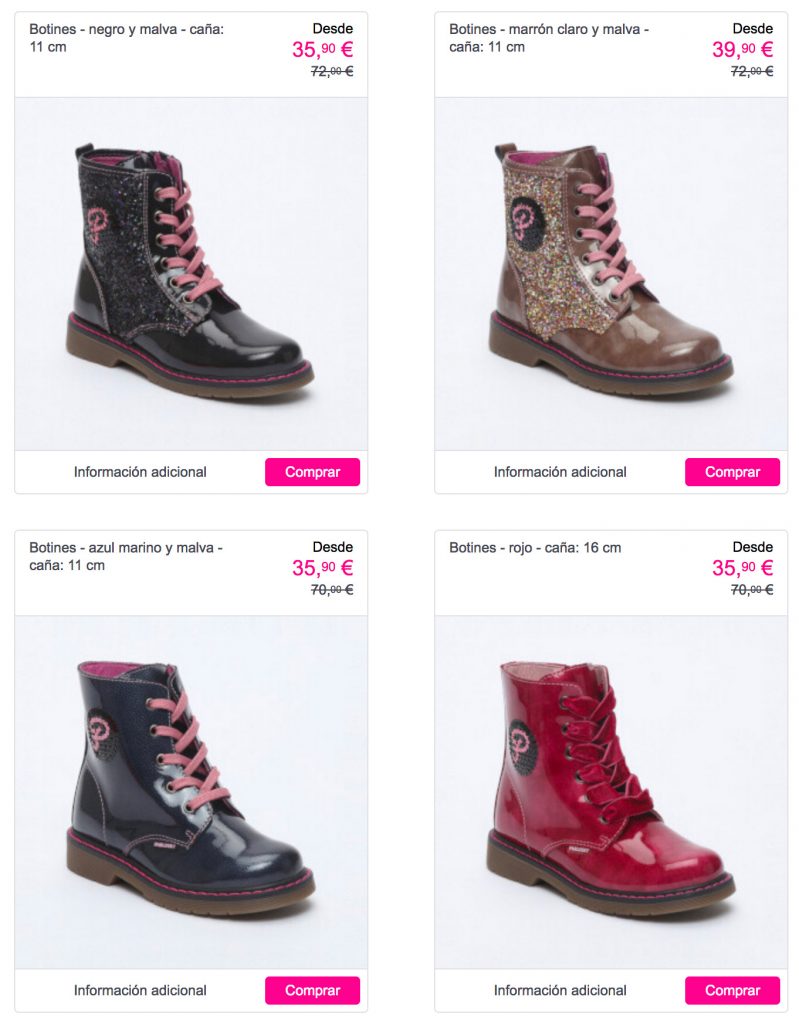Click the crossed-out 70,00 € on navy boots
799x1024 pixels.
point(332,590)
